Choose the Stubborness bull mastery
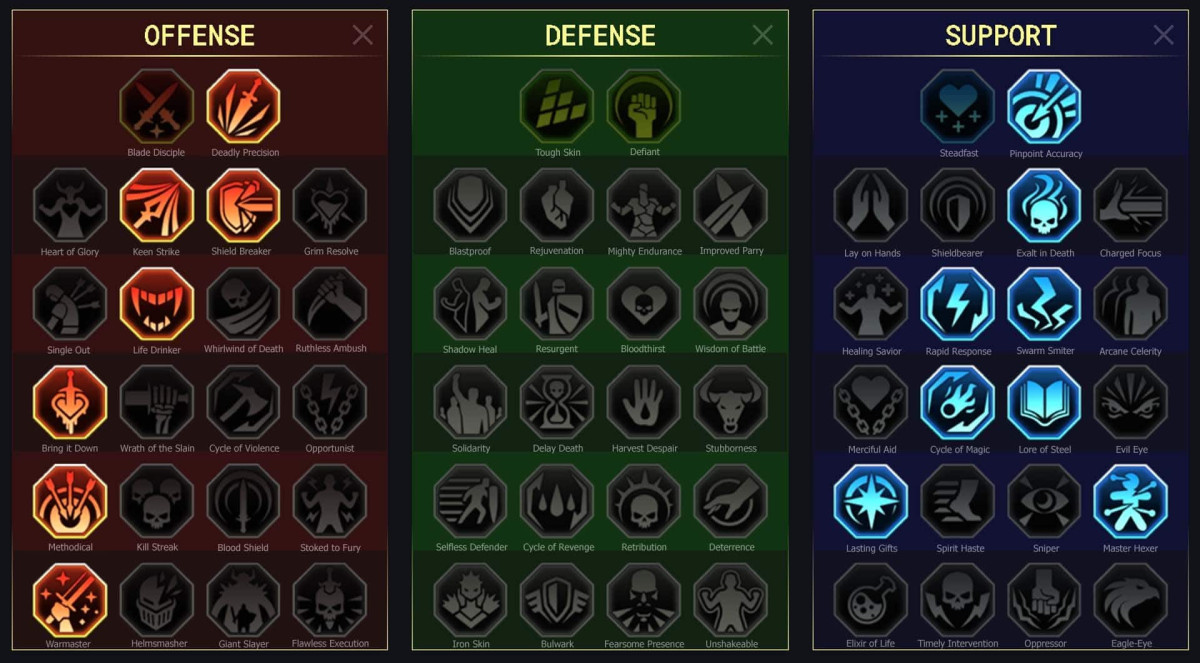 click(x=731, y=402)
